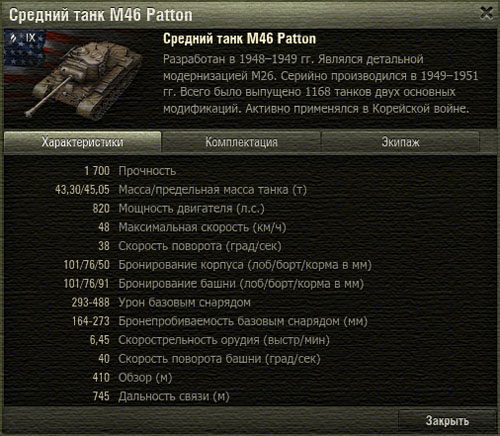This screenshot has height=436, width=500.
Task: Click the Урон базовым снарядом row
Action: click(x=161, y=302)
